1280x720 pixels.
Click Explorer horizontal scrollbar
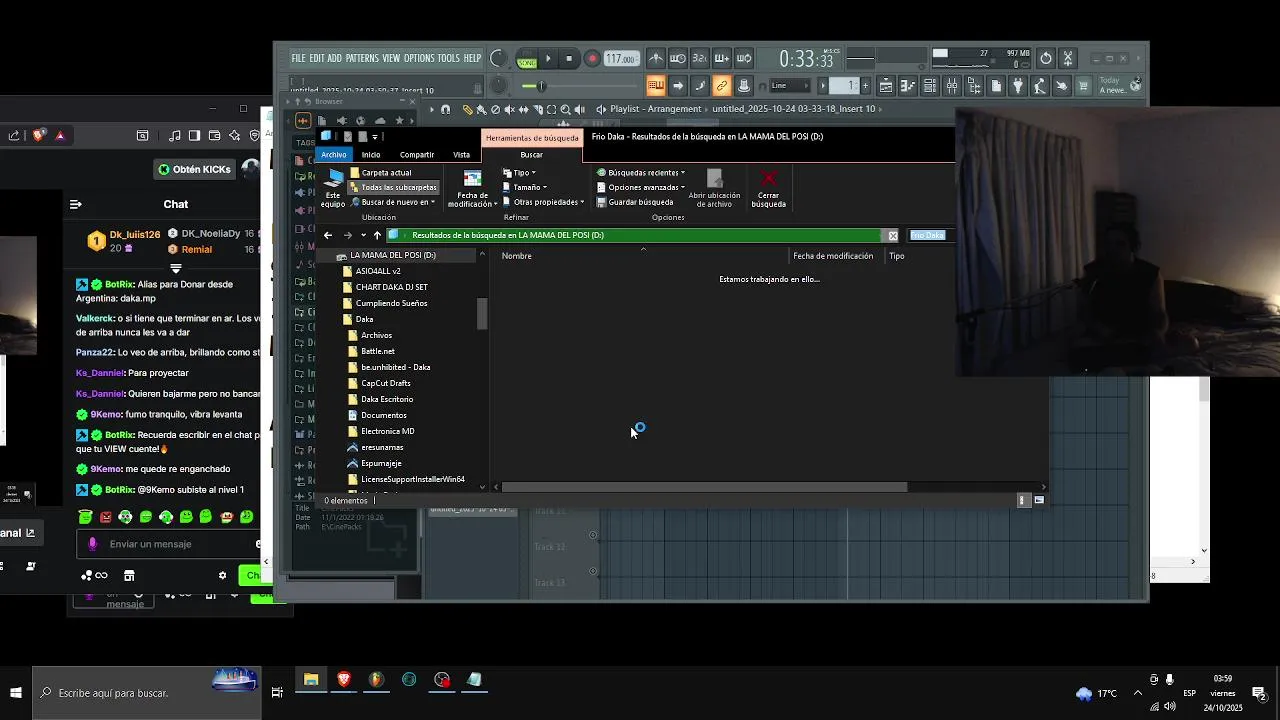pyautogui.click(x=704, y=487)
